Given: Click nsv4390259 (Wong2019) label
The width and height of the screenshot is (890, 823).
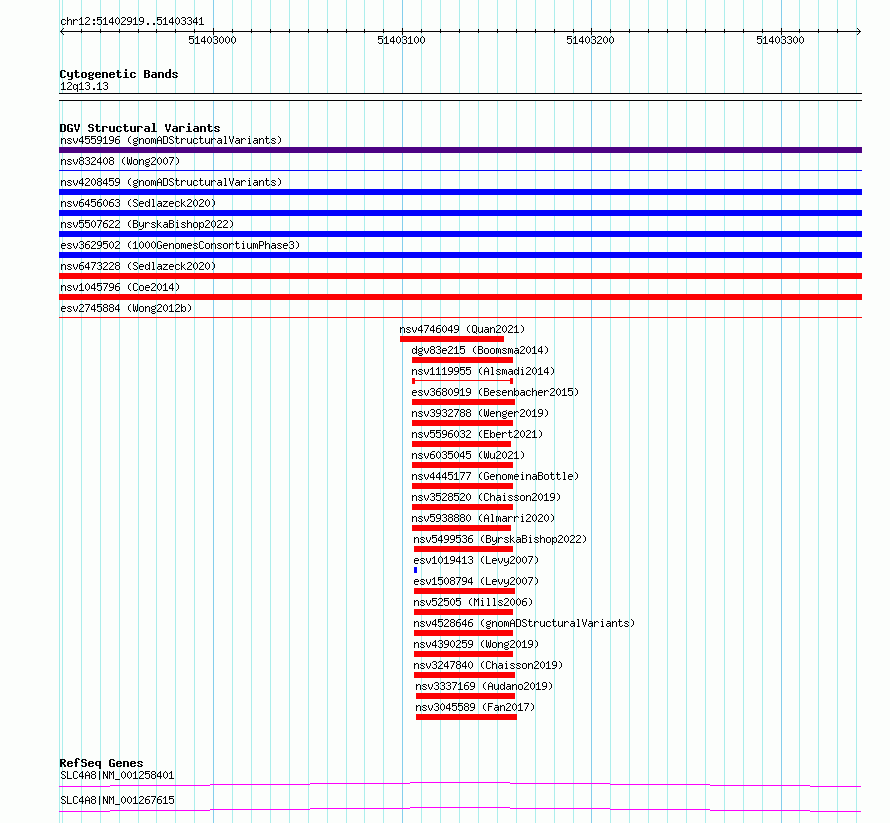Looking at the screenshot, I should pyautogui.click(x=476, y=644).
